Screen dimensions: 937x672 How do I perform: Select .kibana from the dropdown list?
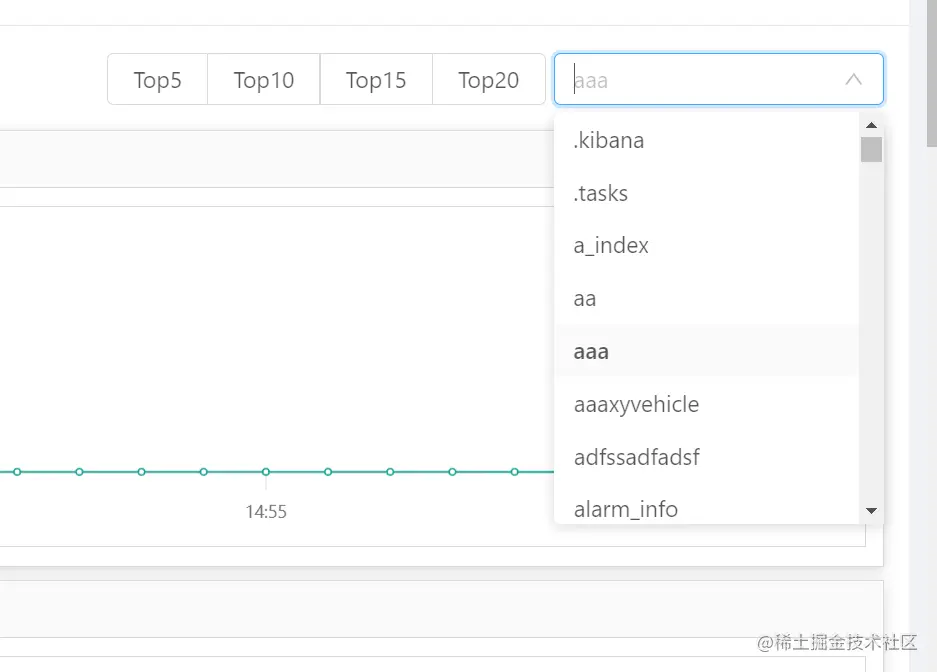click(609, 141)
